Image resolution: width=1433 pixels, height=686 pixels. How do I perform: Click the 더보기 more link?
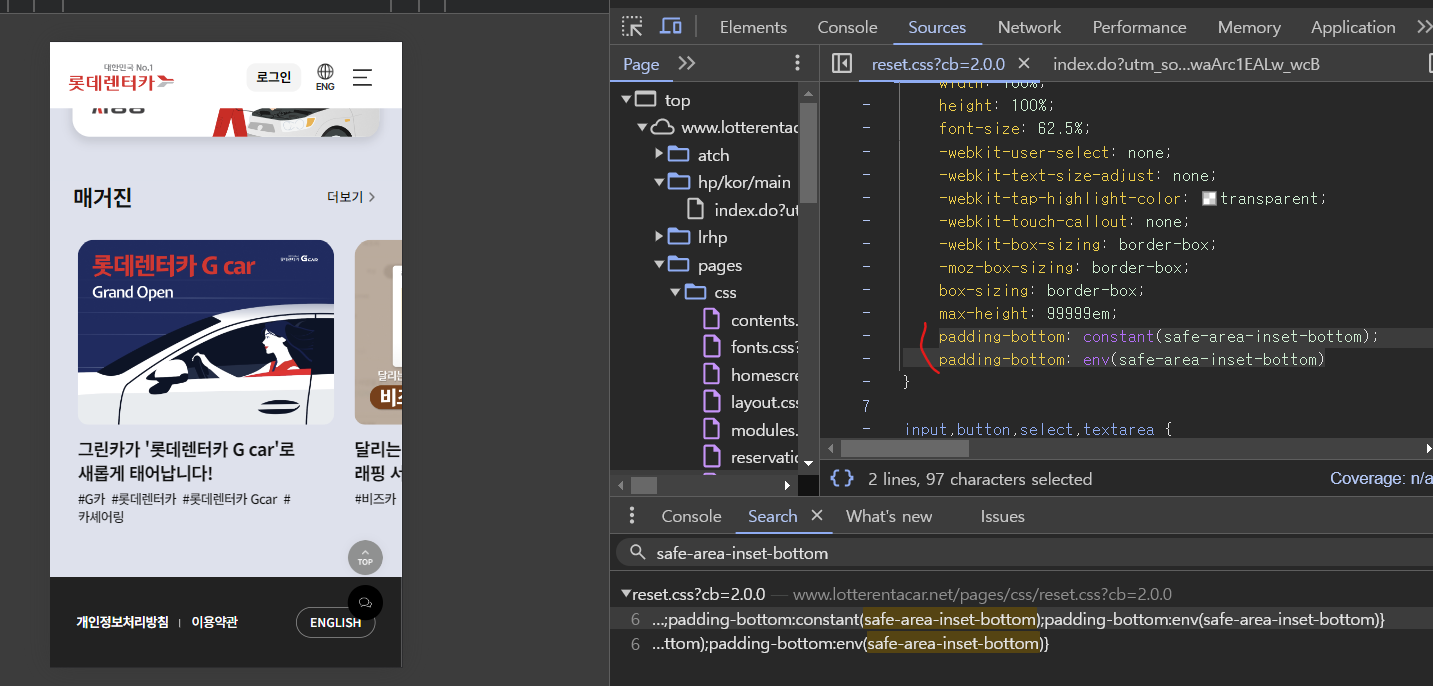point(351,197)
